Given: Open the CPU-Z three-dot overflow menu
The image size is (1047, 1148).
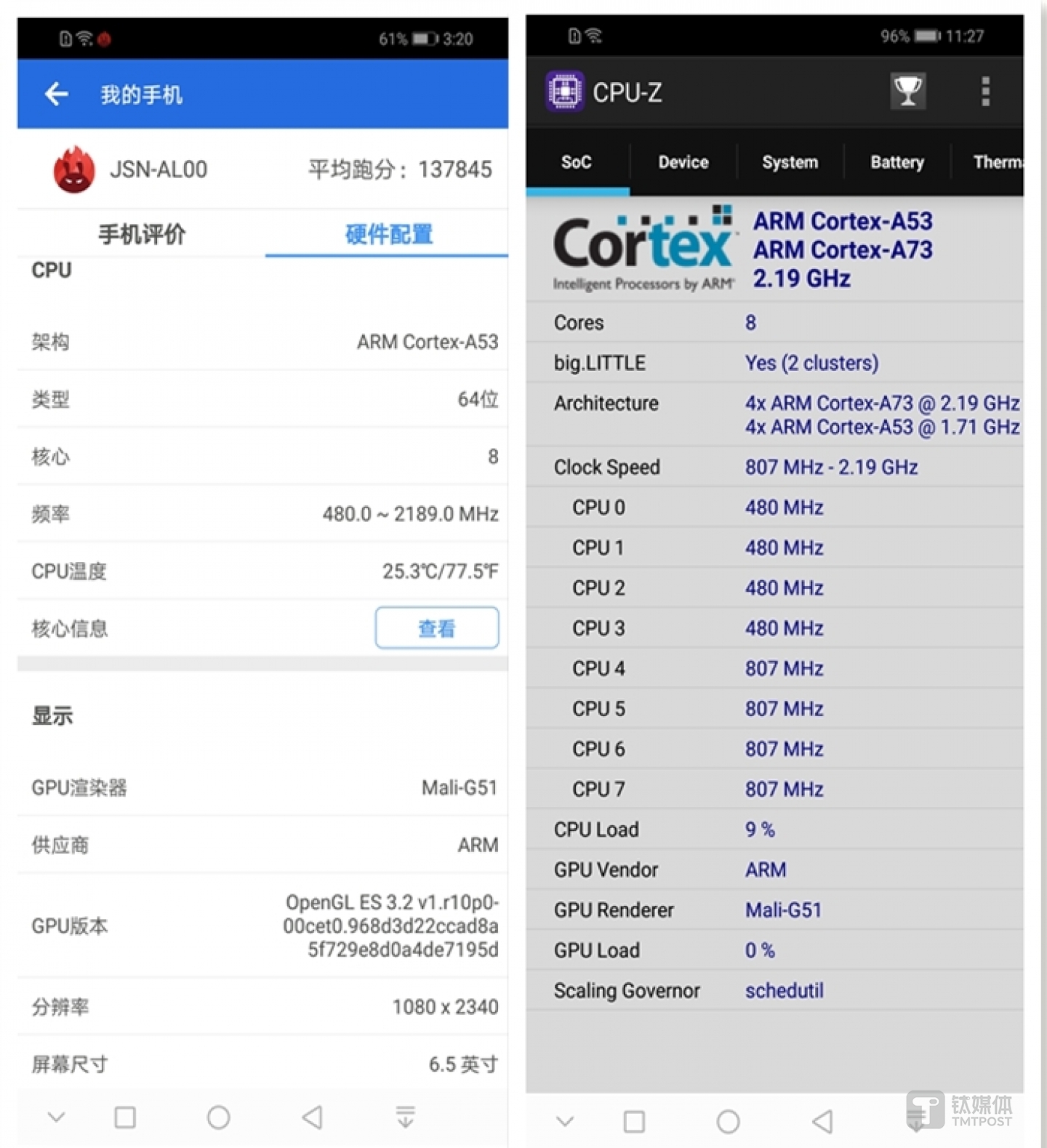Looking at the screenshot, I should 985,92.
